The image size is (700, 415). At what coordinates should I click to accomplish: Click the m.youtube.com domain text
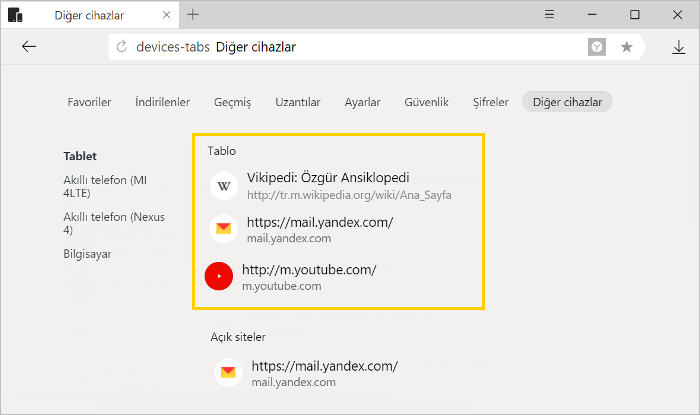tap(282, 286)
